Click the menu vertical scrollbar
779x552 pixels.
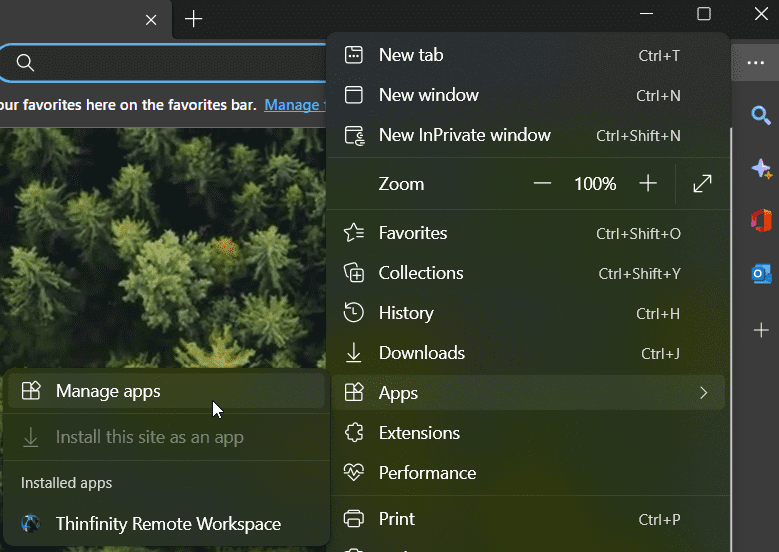point(730,338)
